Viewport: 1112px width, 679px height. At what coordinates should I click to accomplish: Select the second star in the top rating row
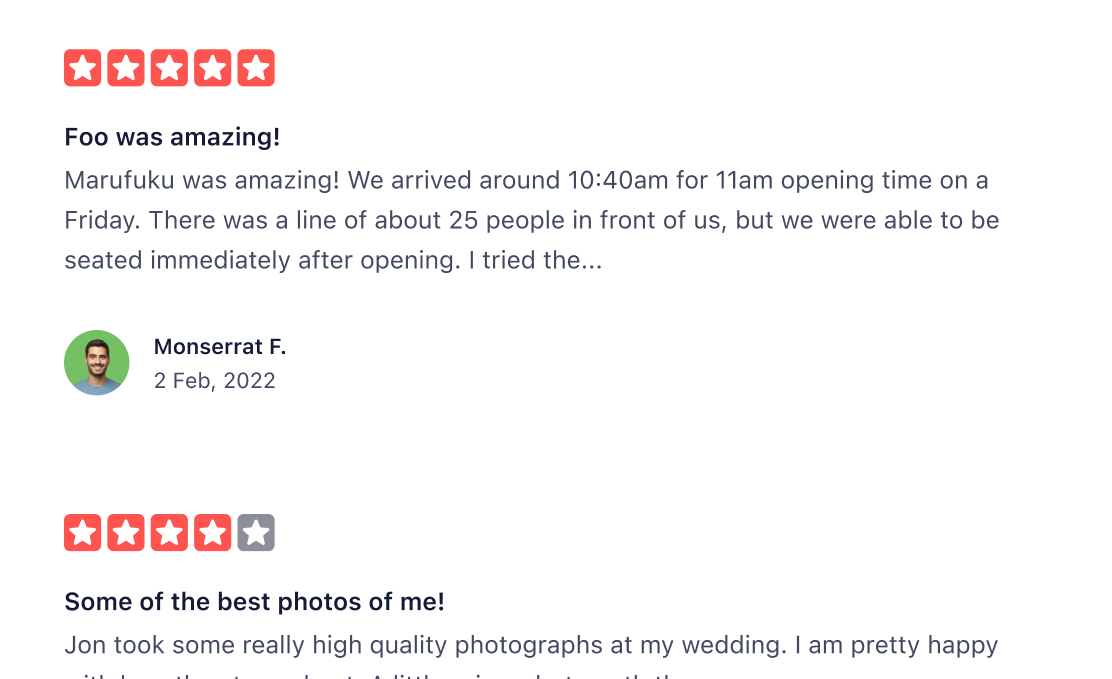click(126, 68)
